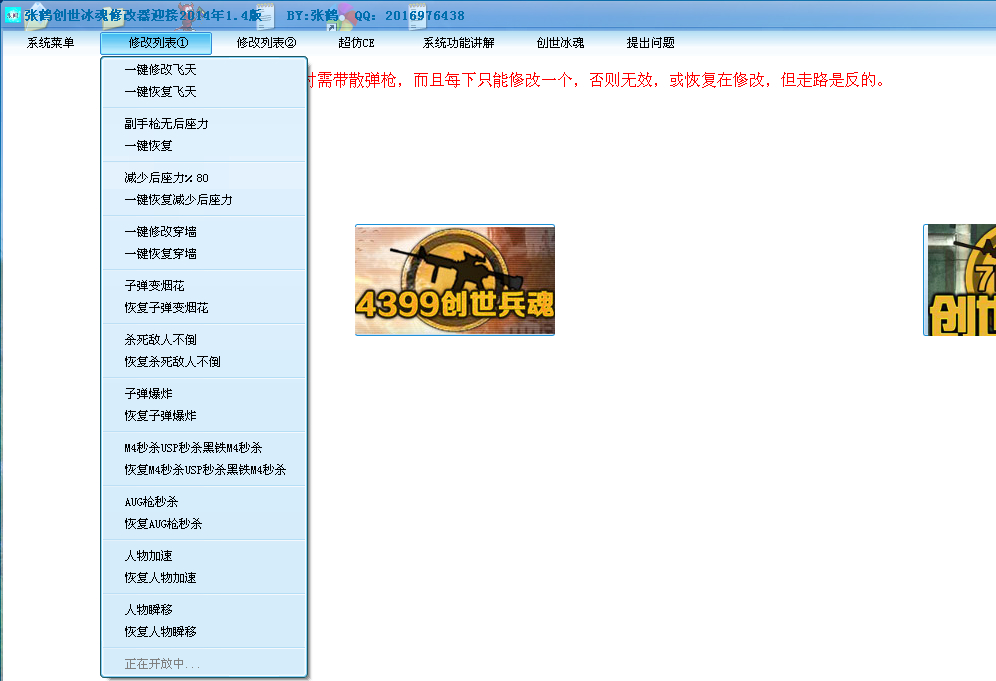Choose 子弹变烟花 menu entry
The width and height of the screenshot is (996, 681).
coord(205,286)
